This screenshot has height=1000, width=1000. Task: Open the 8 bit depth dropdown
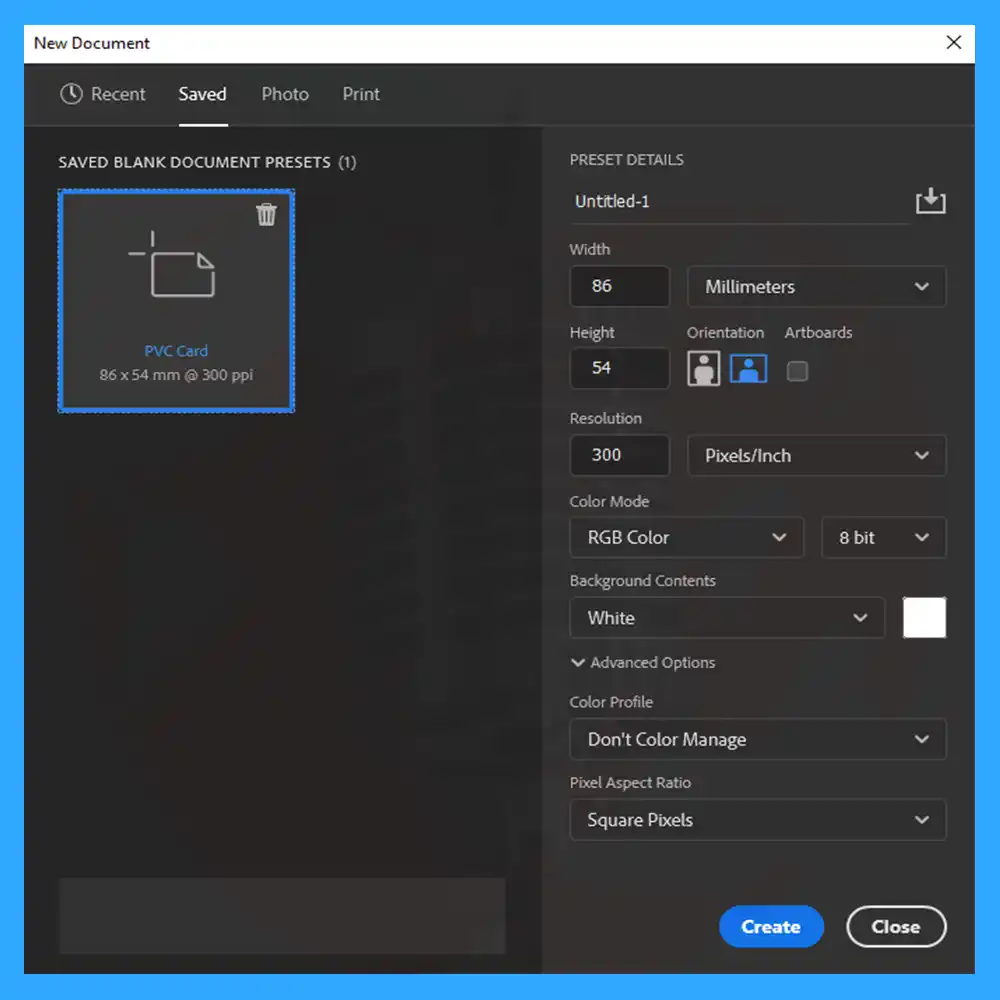[x=883, y=538]
